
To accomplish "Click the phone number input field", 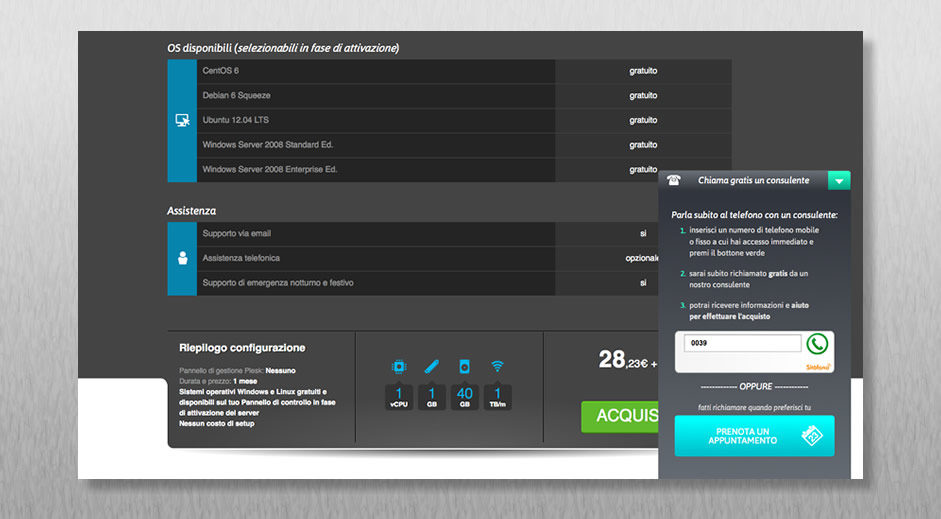I will point(742,344).
